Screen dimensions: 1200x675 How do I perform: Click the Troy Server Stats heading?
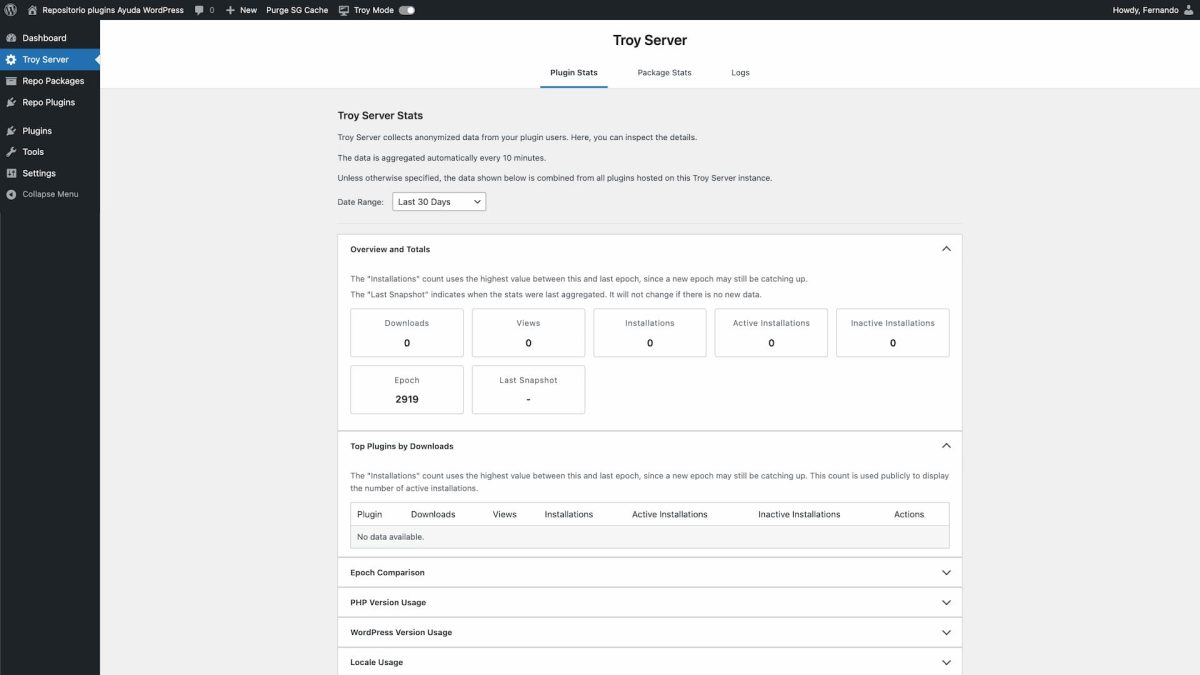pyautogui.click(x=380, y=116)
